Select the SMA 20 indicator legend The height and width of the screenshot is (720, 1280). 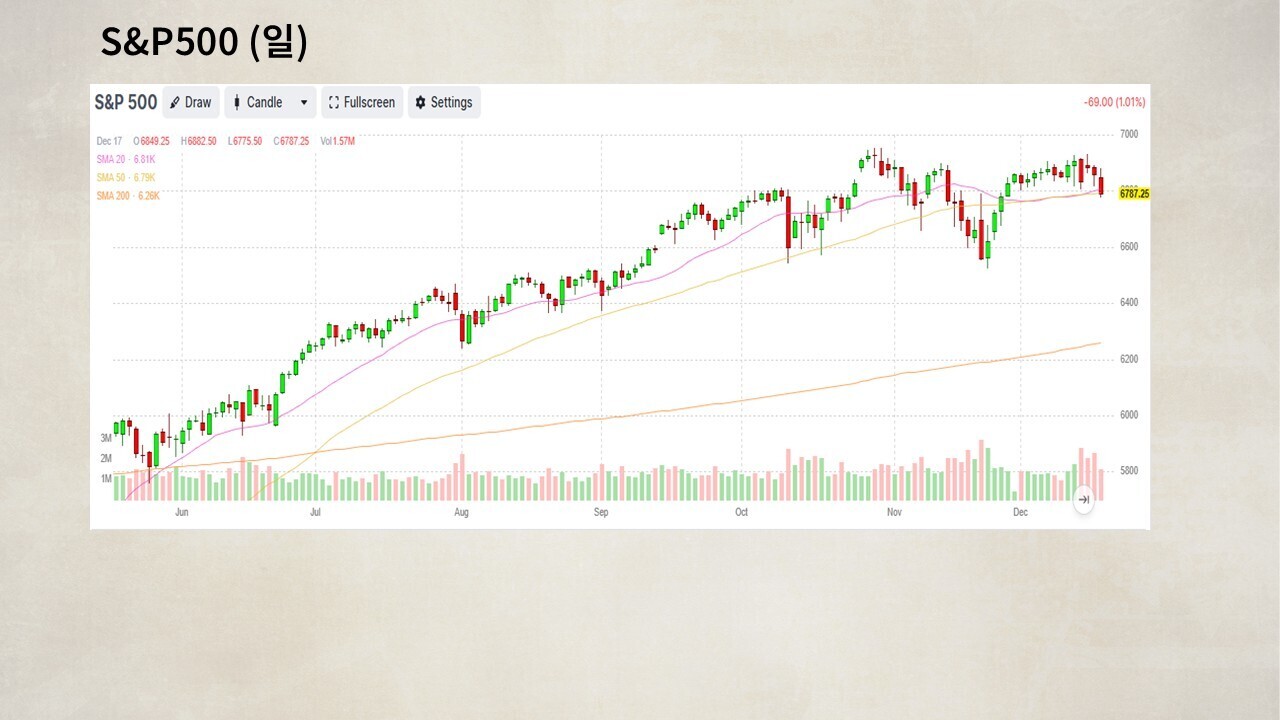tap(126, 159)
